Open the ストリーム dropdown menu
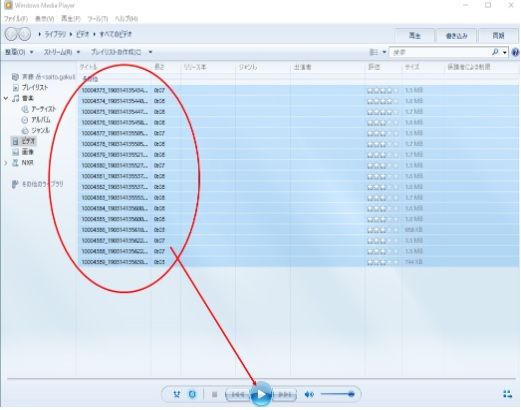 (62, 52)
